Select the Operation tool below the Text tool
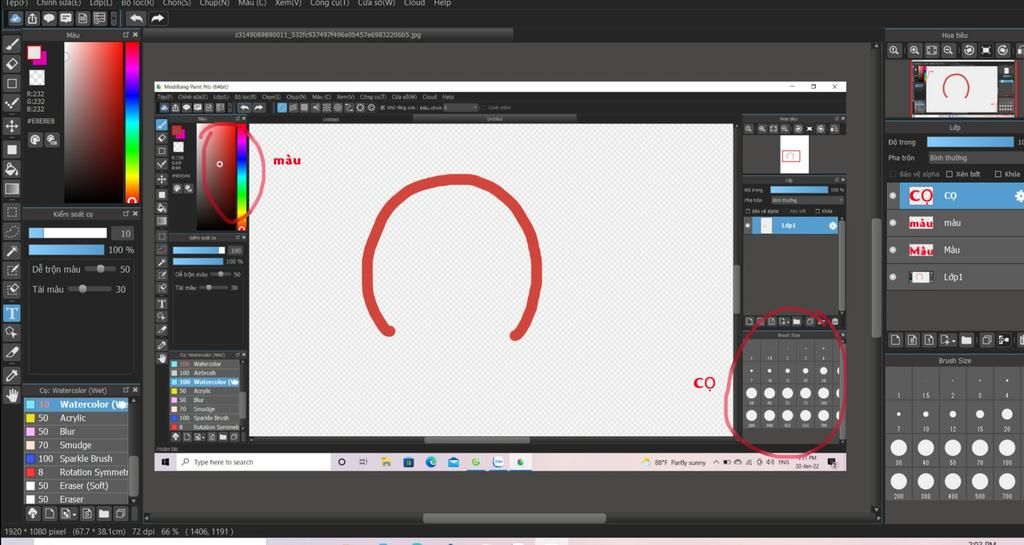This screenshot has width=1024, height=545. click(12, 332)
